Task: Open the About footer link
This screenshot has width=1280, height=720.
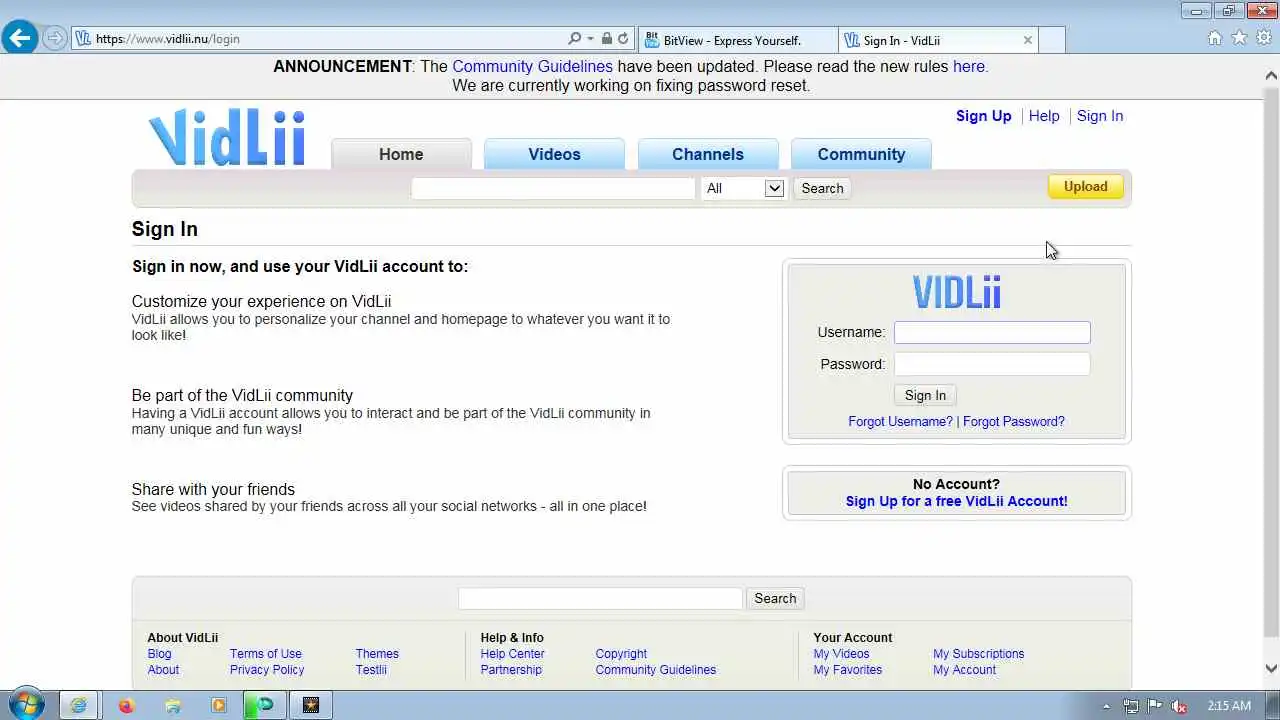Action: click(163, 670)
